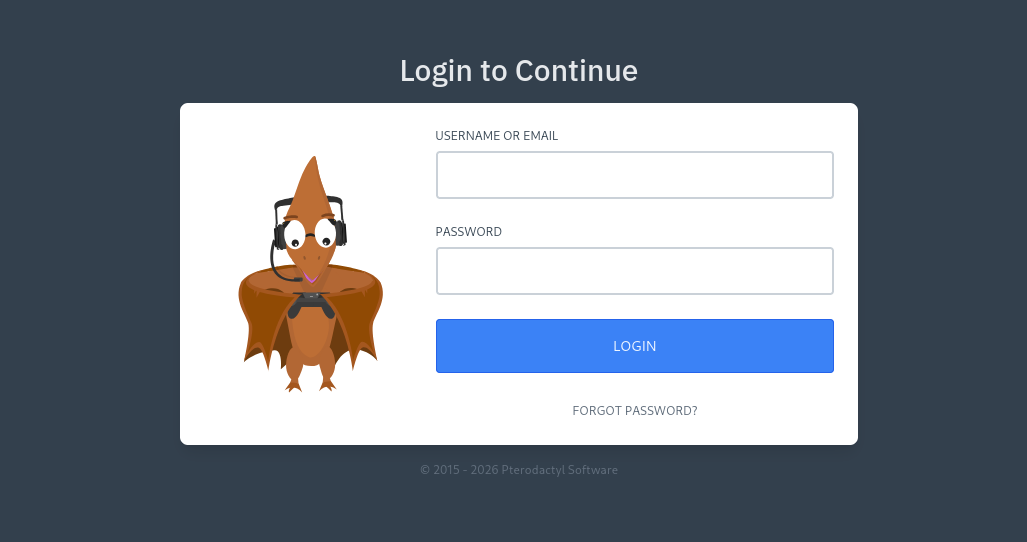Click into the Password input field

click(635, 271)
